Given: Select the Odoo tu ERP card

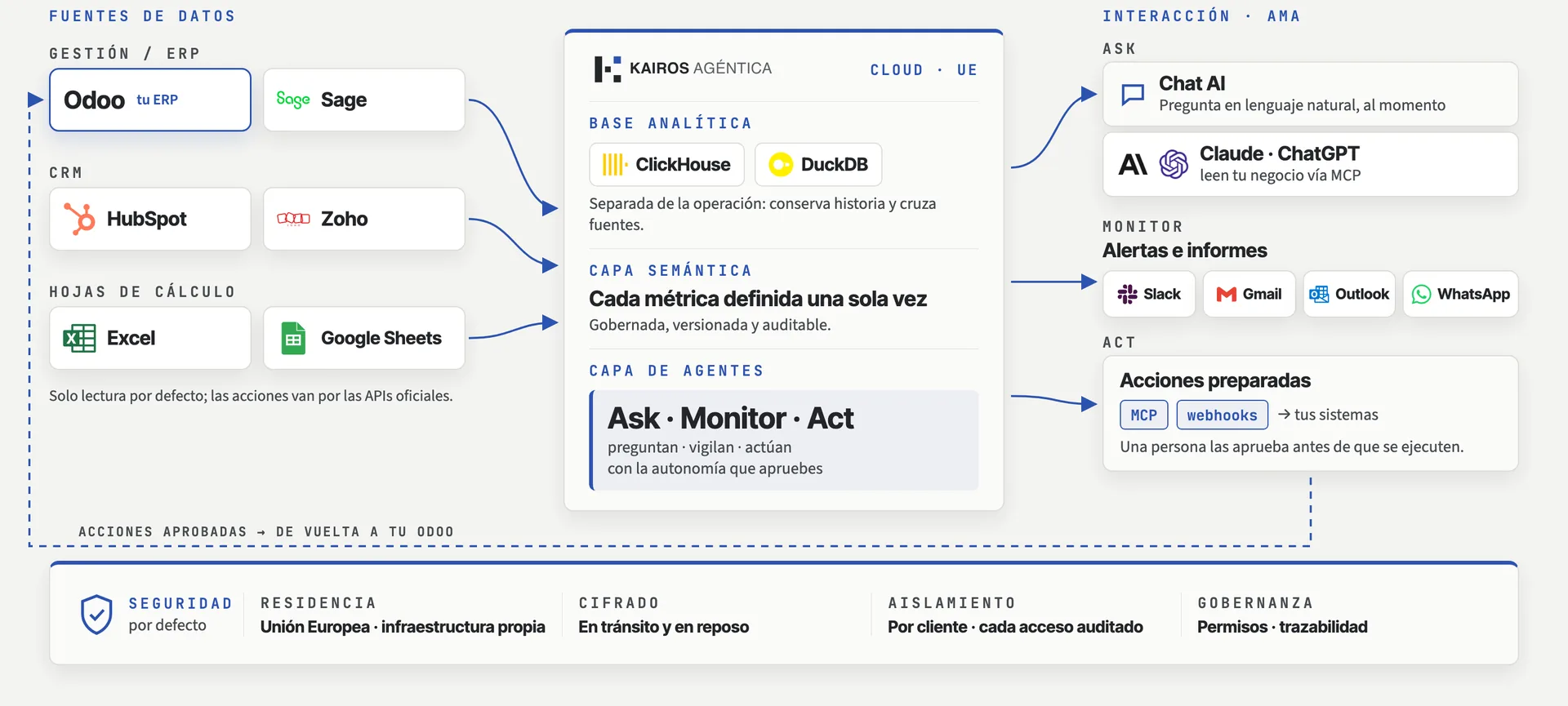Looking at the screenshot, I should [150, 100].
